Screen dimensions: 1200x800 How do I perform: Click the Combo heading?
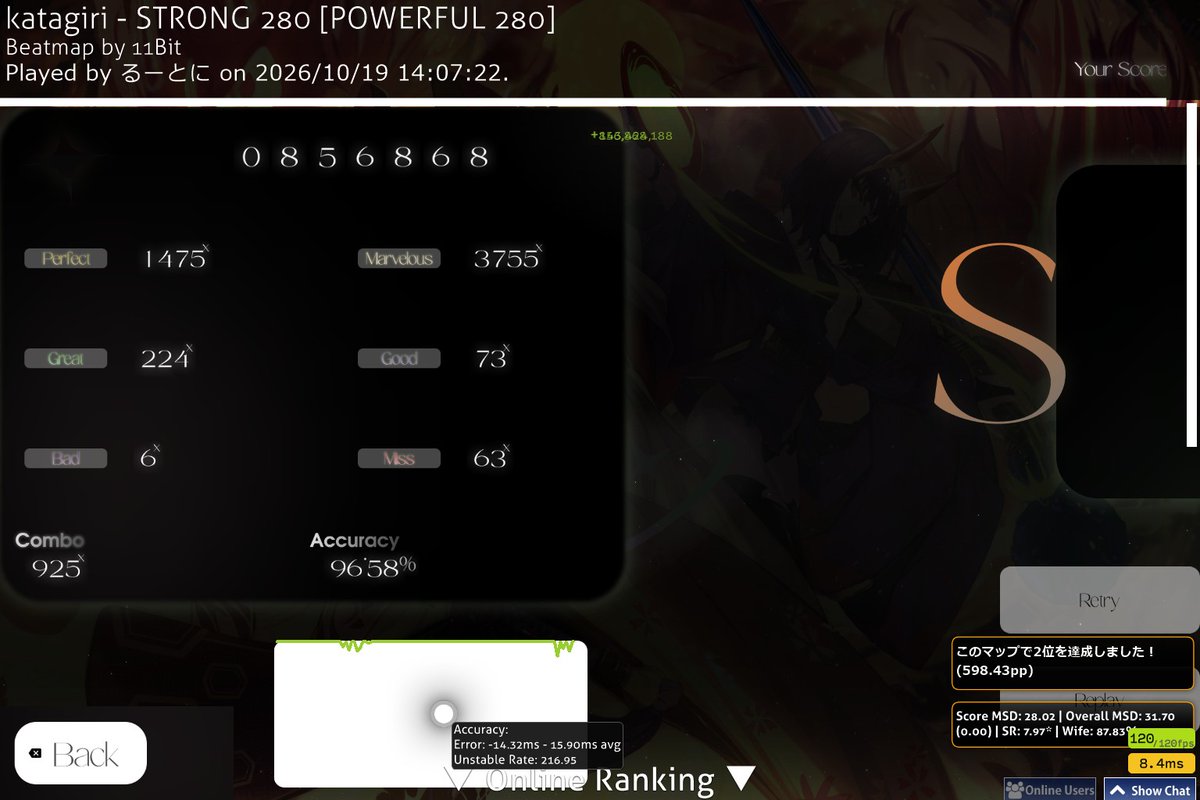pyautogui.click(x=50, y=540)
